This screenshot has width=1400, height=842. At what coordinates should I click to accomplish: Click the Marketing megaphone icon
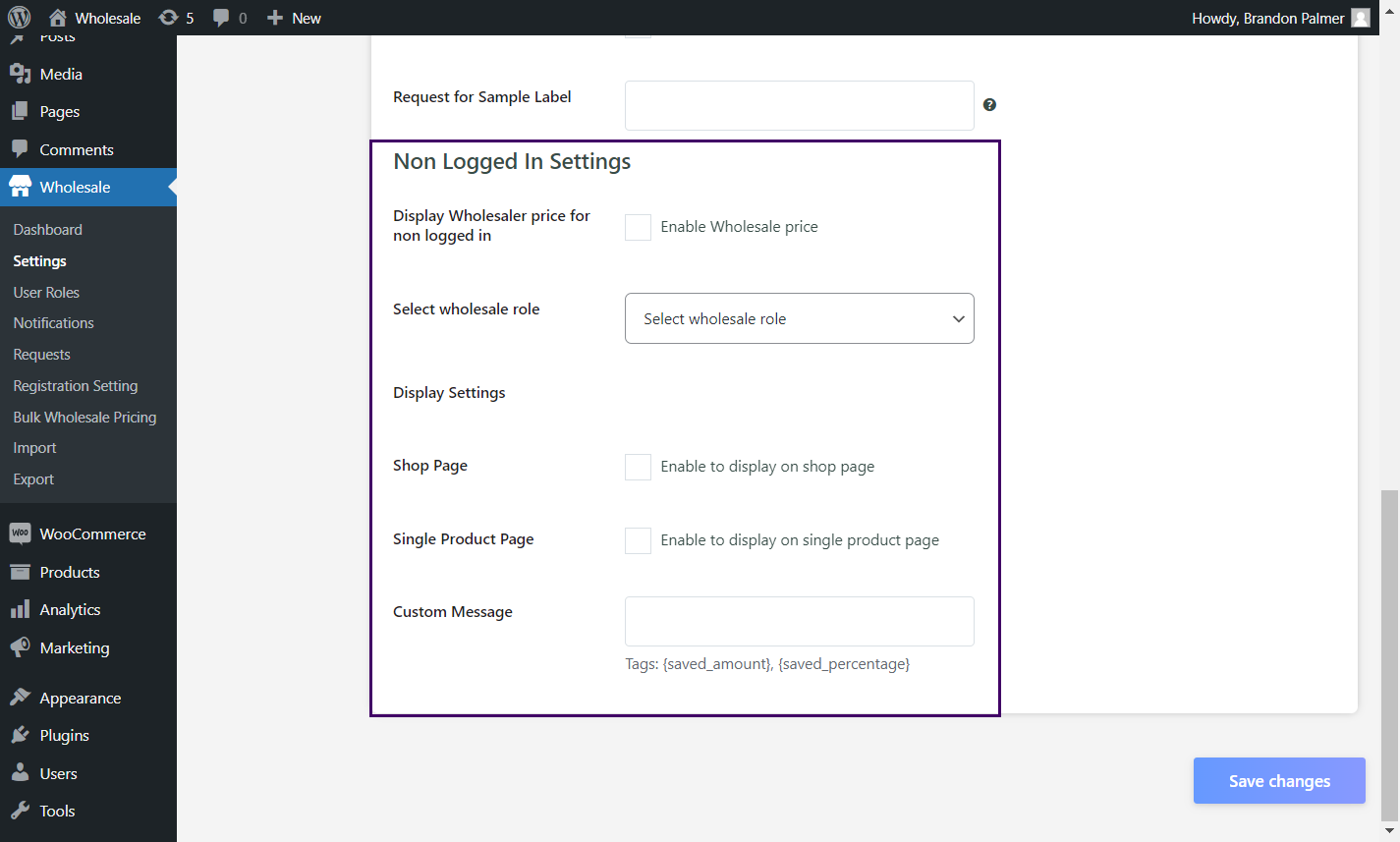click(21, 647)
